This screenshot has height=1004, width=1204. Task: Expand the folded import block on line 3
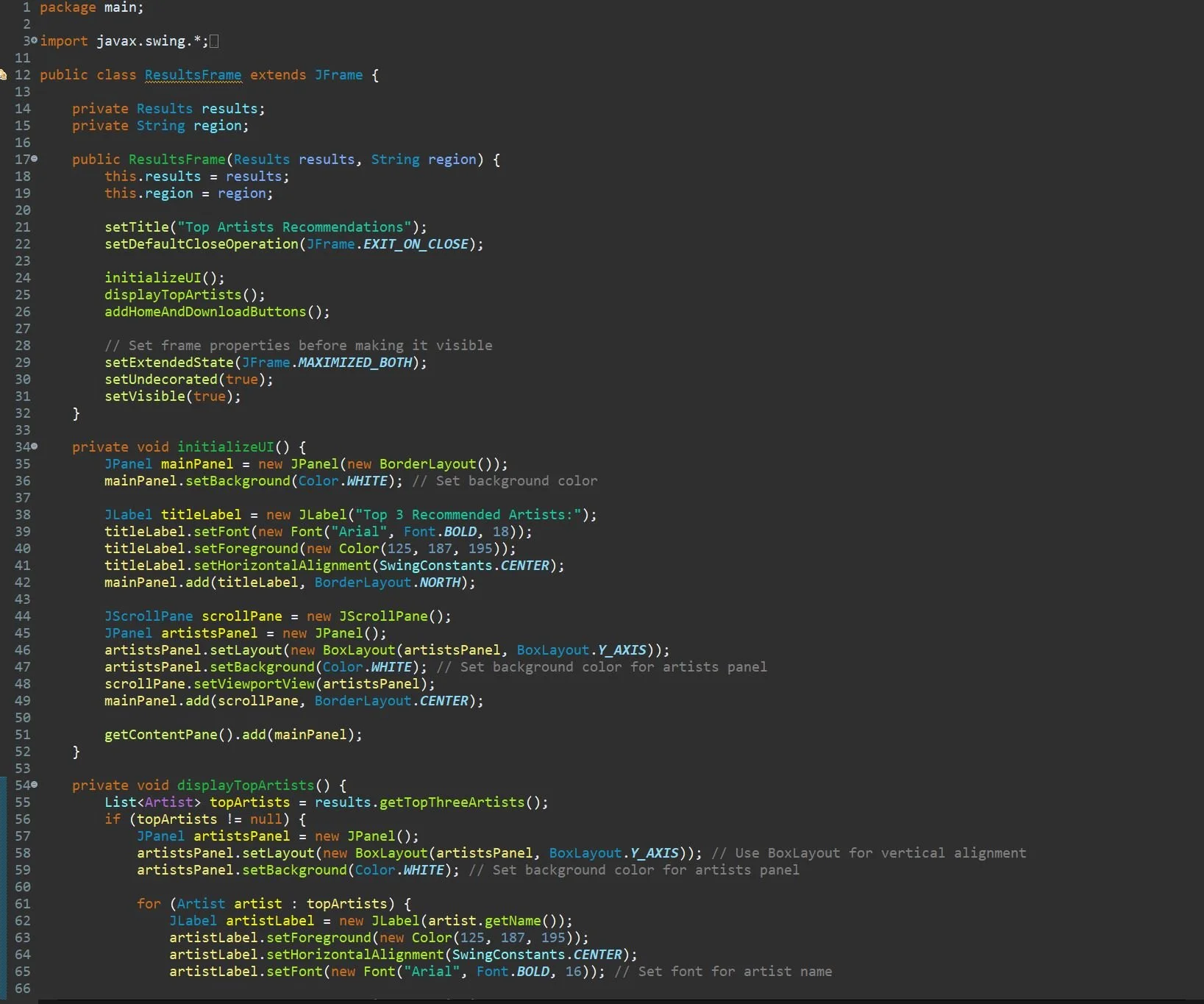coord(35,41)
